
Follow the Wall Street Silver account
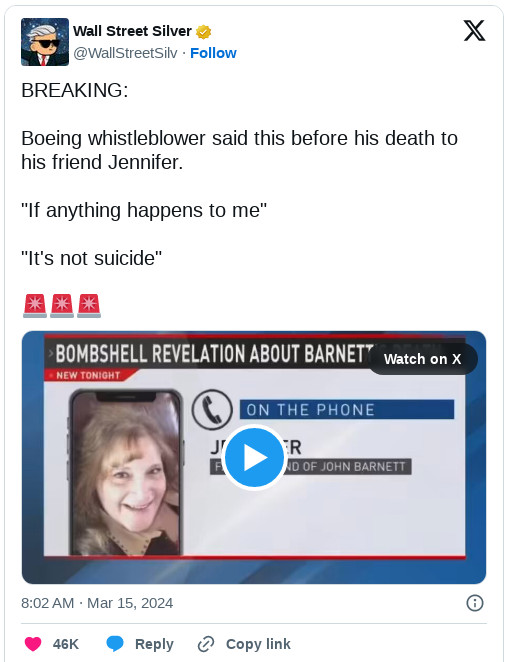(213, 53)
